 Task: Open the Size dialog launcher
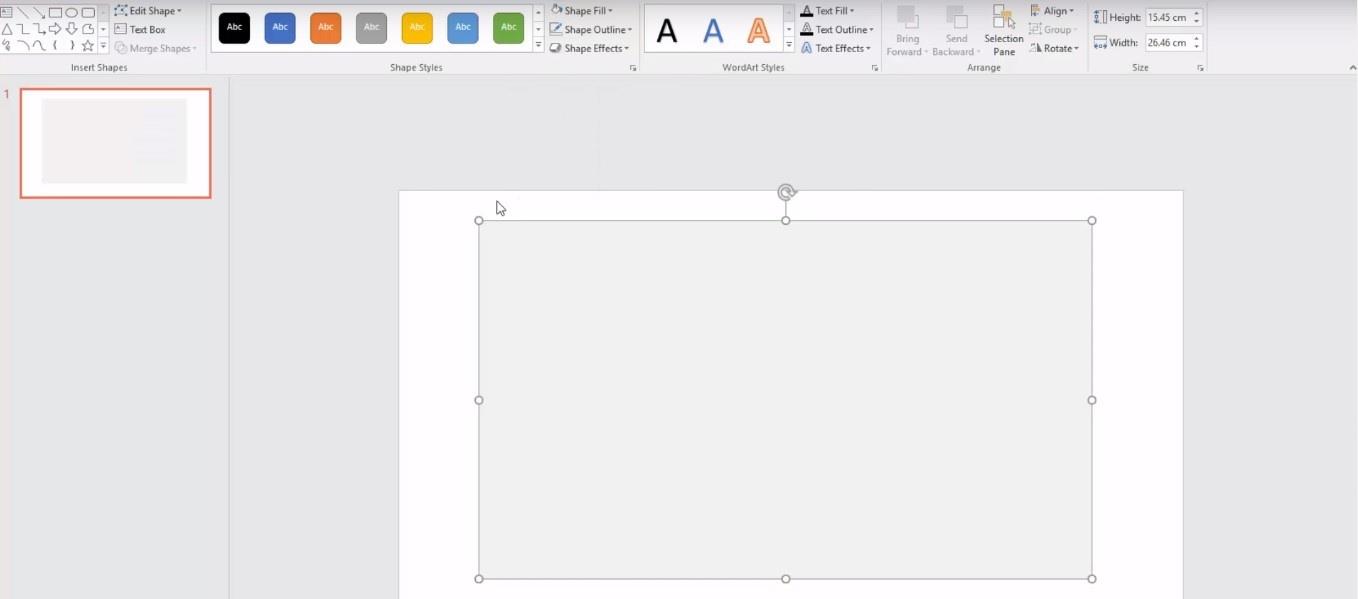(x=1200, y=68)
